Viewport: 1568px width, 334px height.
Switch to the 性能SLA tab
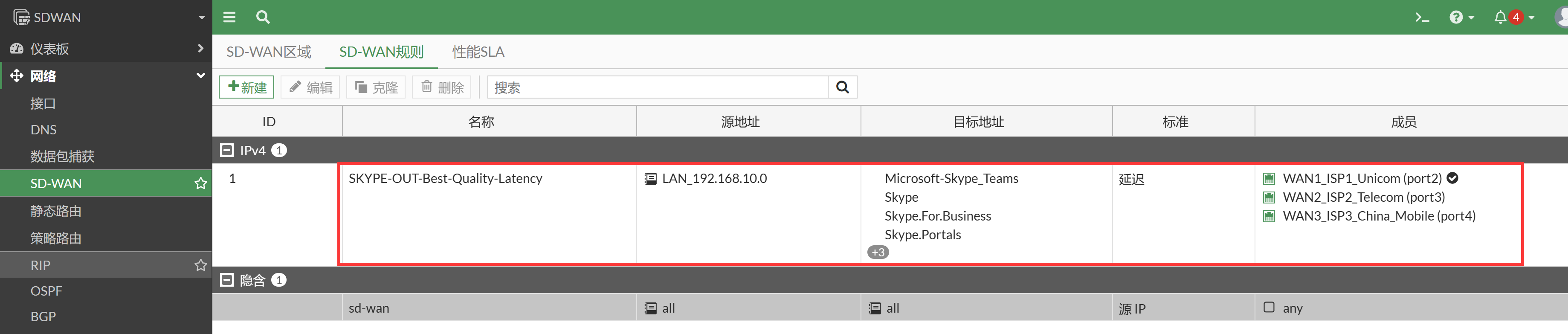[478, 52]
